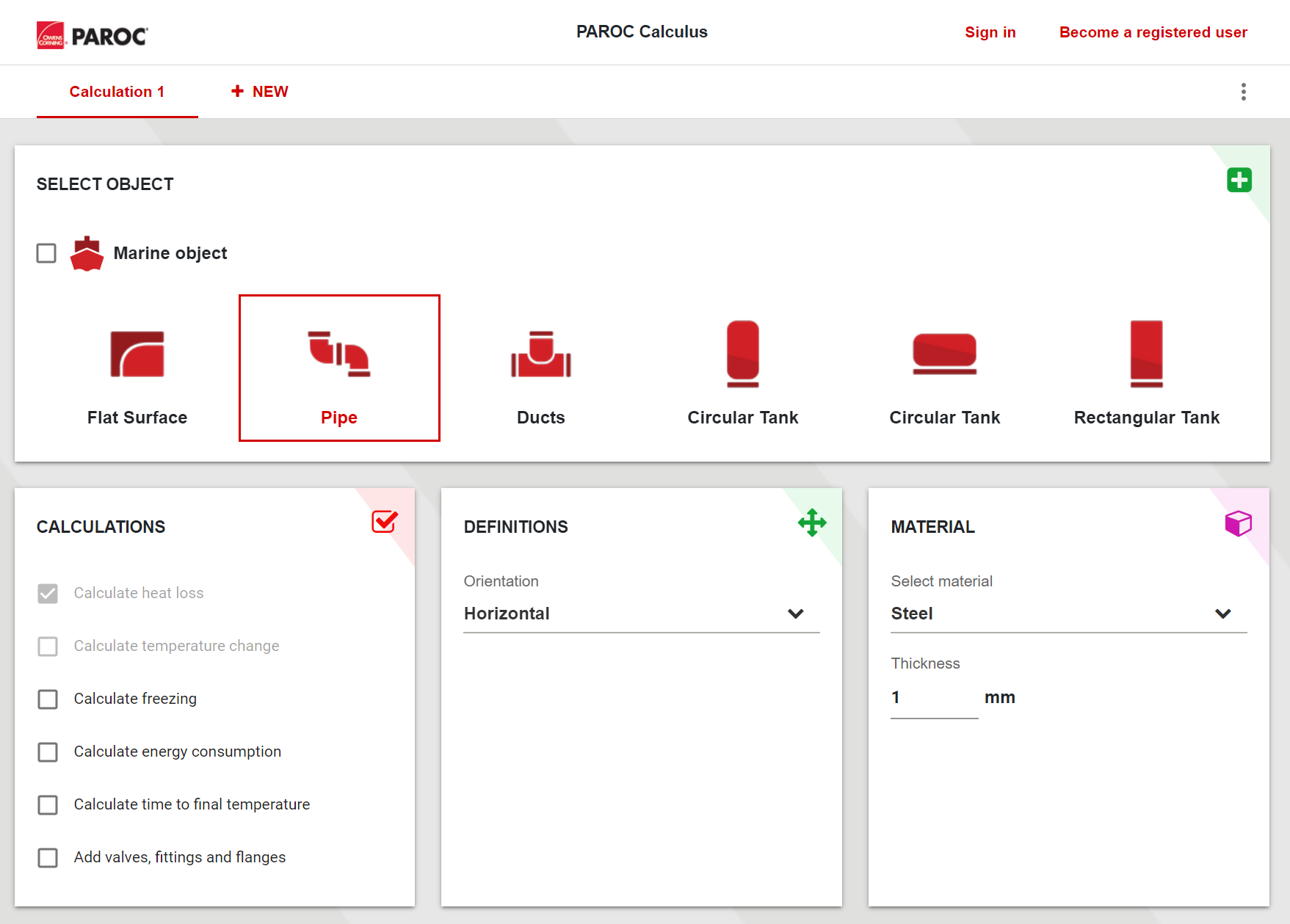Click the pink cube icon in Material panel
This screenshot has width=1290, height=924.
click(x=1238, y=524)
